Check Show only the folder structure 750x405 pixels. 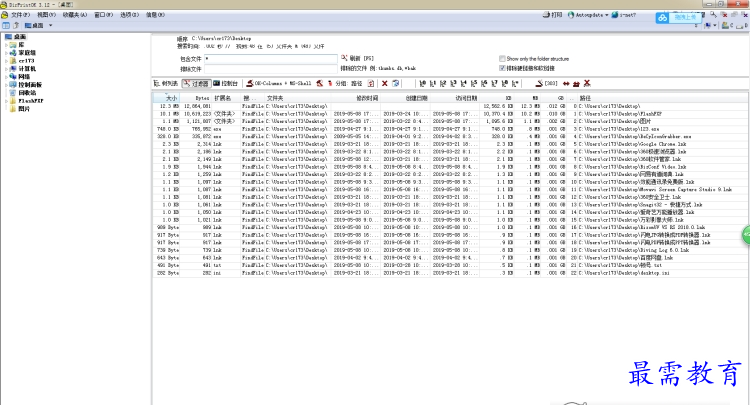(502, 59)
